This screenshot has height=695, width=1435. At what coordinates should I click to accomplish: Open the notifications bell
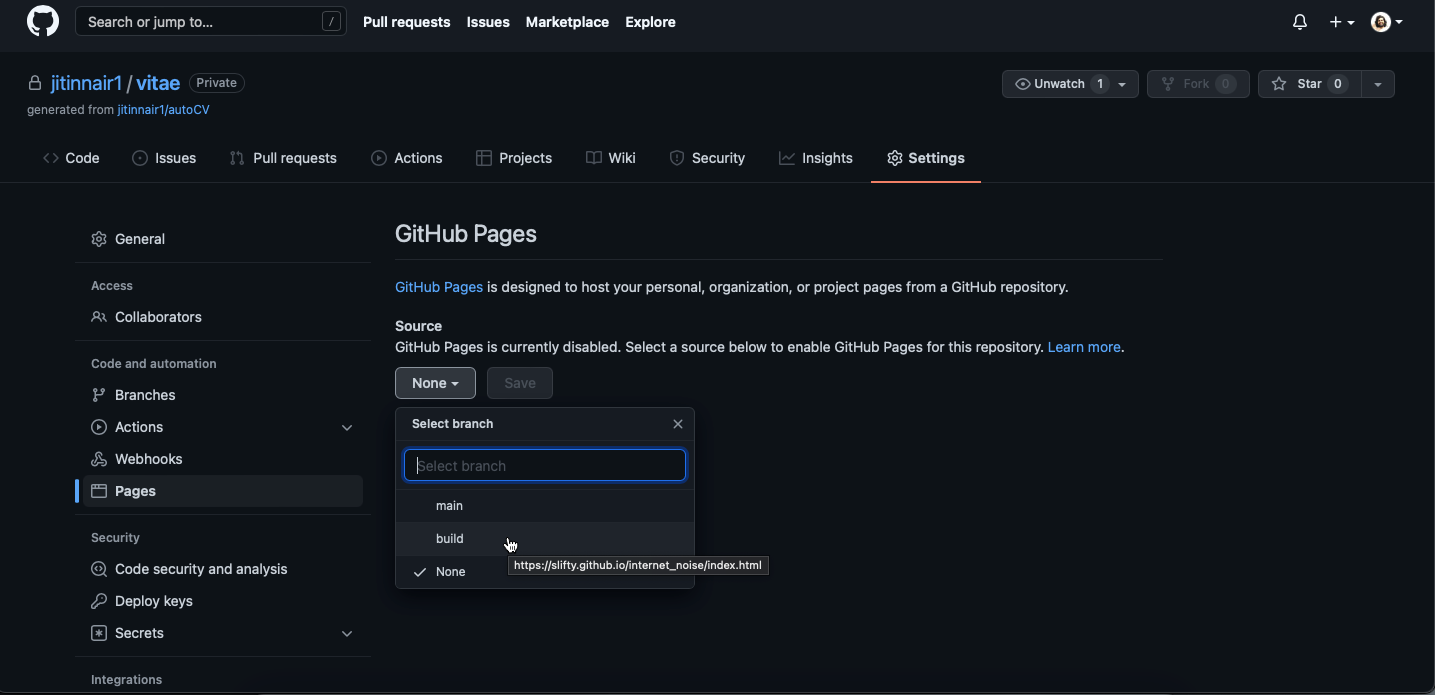coord(1300,22)
